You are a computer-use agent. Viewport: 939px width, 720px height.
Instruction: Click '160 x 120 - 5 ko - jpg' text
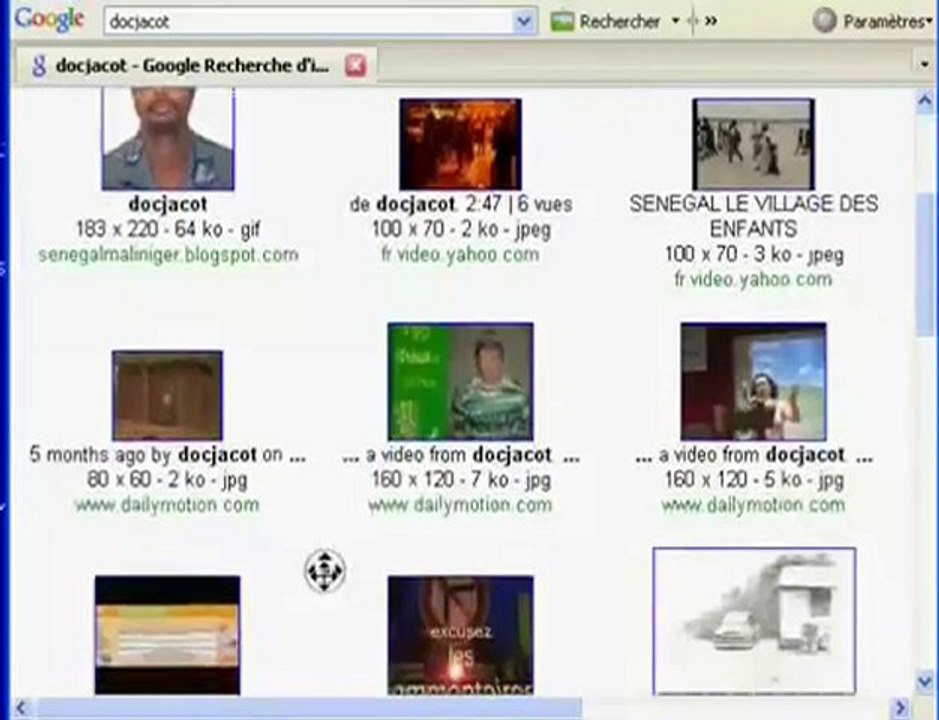753,480
